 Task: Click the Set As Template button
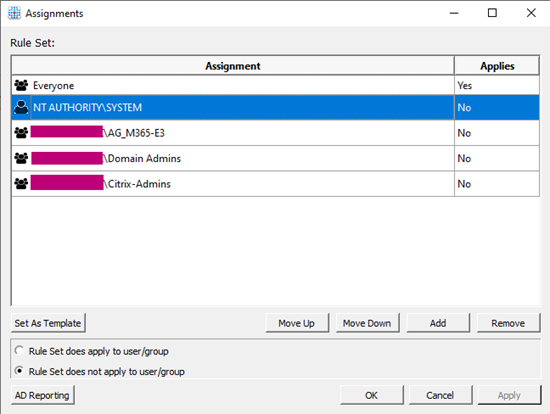pyautogui.click(x=48, y=323)
